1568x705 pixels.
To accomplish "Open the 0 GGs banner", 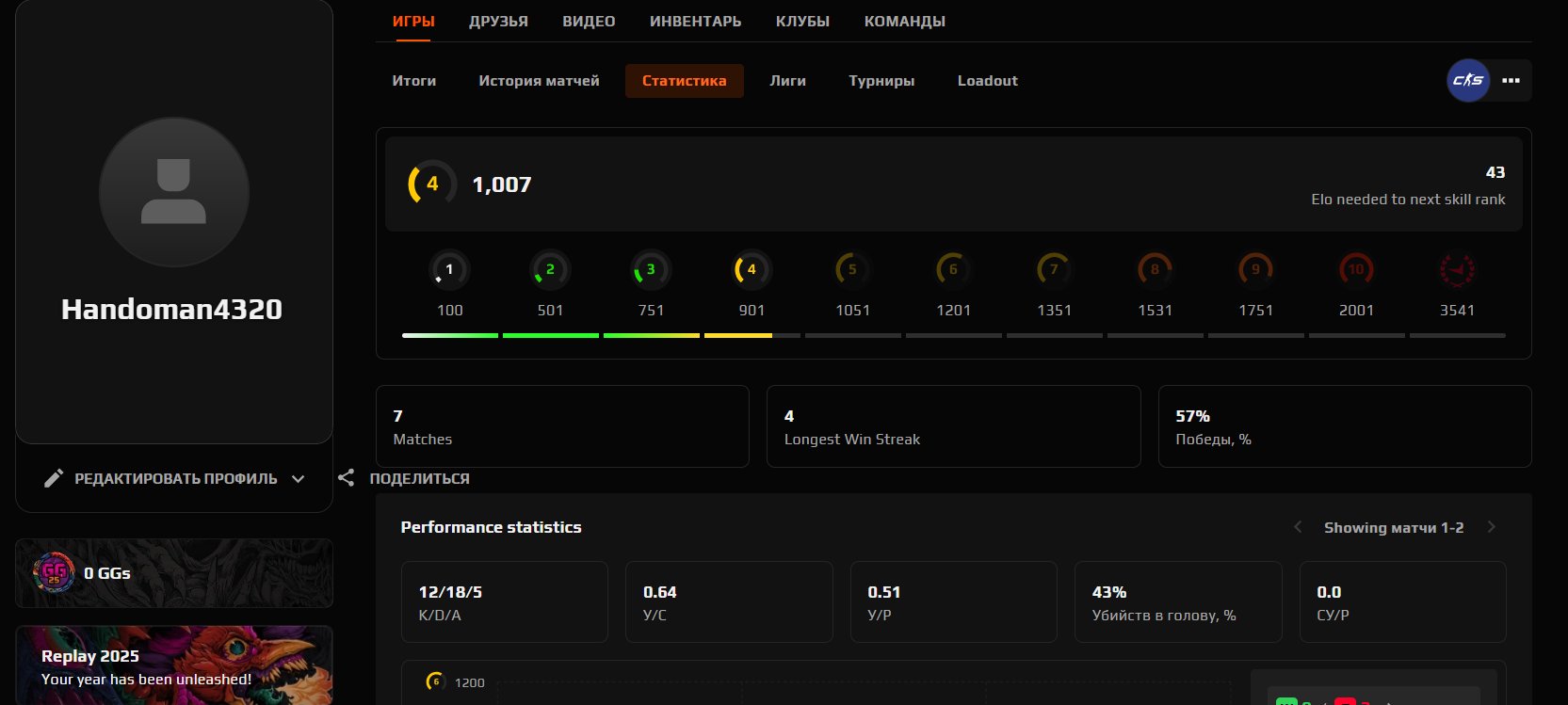I will [x=174, y=573].
